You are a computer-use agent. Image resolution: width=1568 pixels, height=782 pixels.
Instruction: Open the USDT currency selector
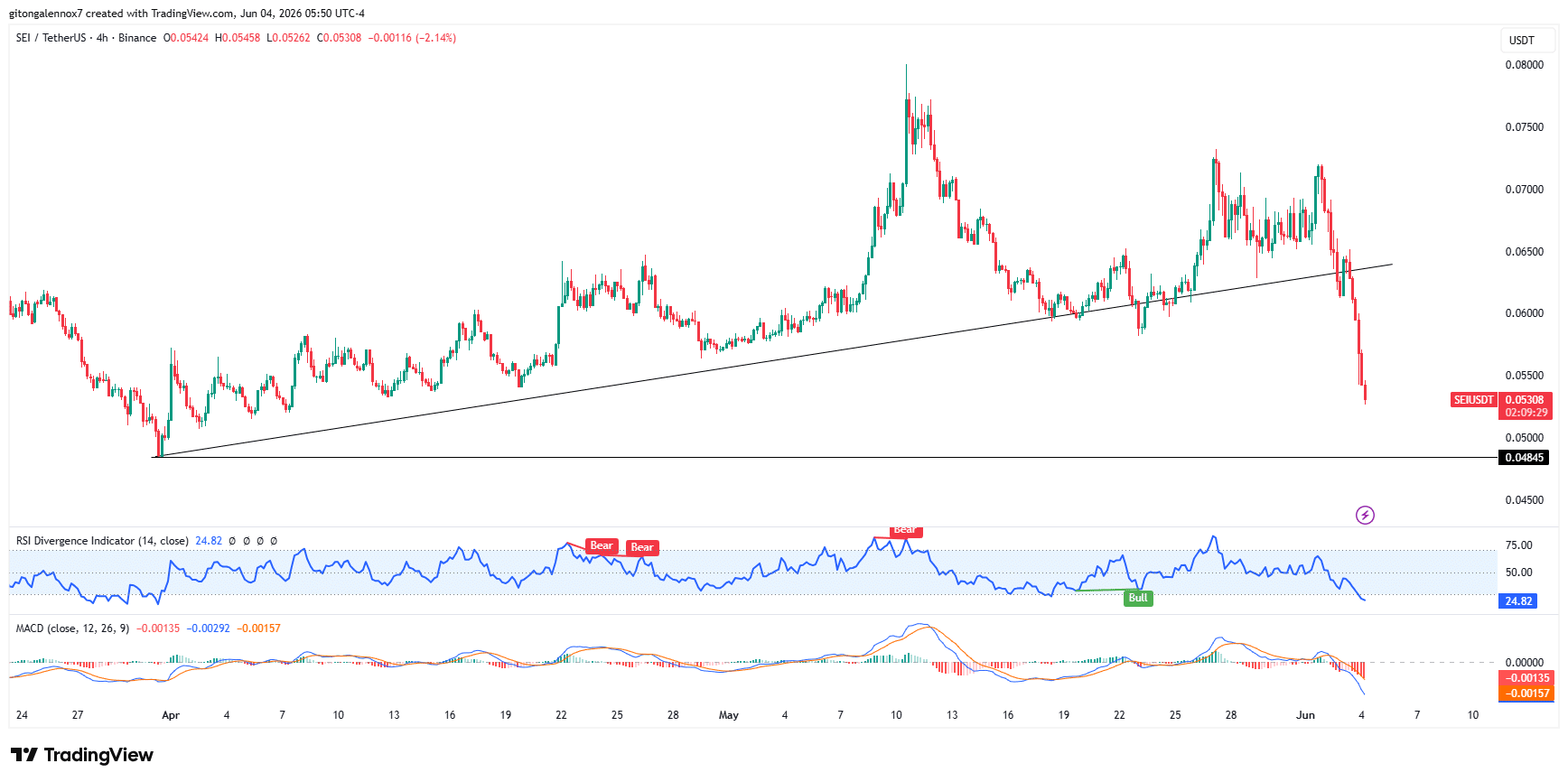point(1522,40)
